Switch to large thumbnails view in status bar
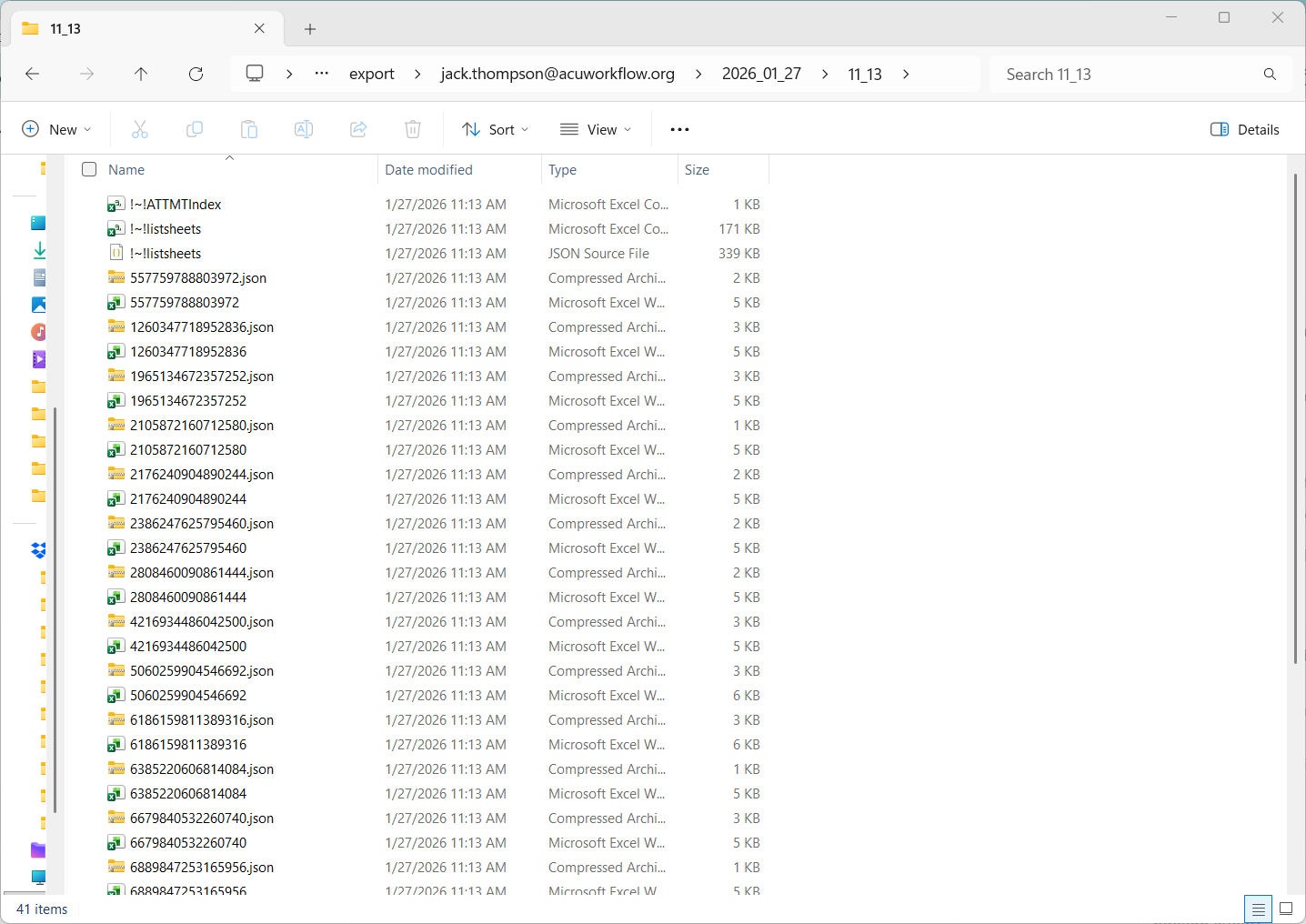The width and height of the screenshot is (1306, 924). (x=1286, y=909)
